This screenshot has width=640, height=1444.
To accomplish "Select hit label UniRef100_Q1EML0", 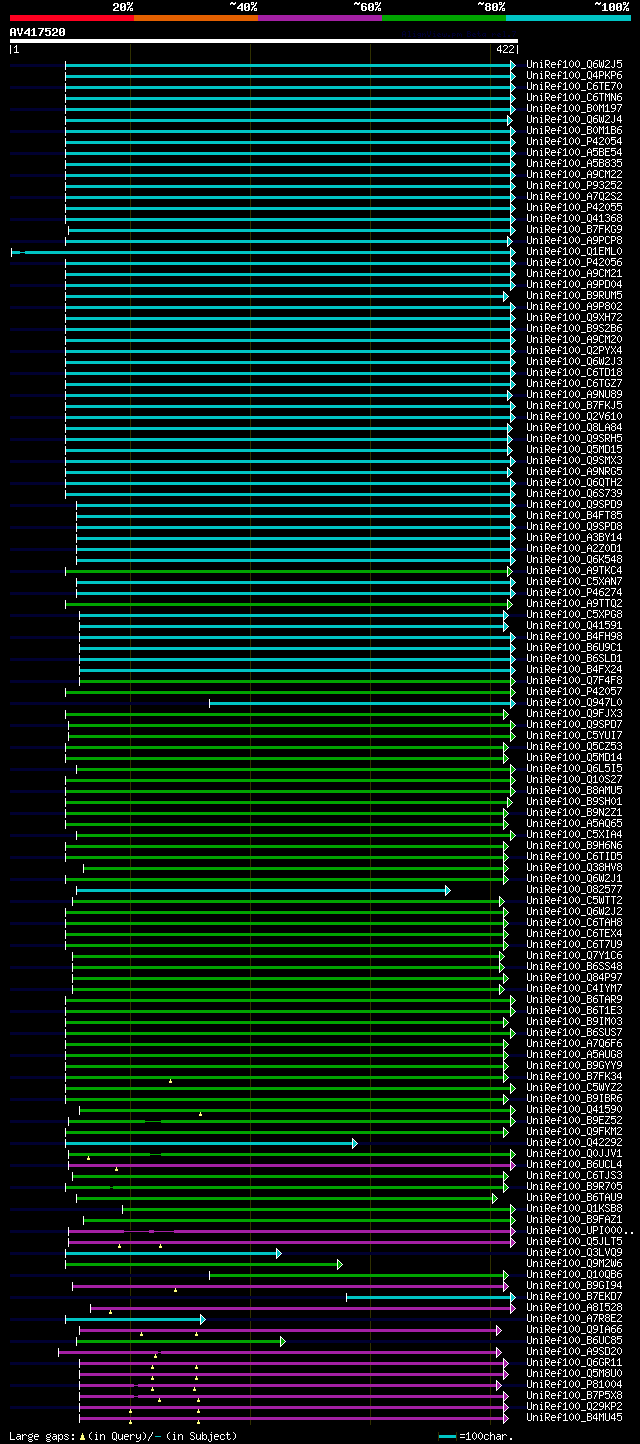I will coord(574,251).
